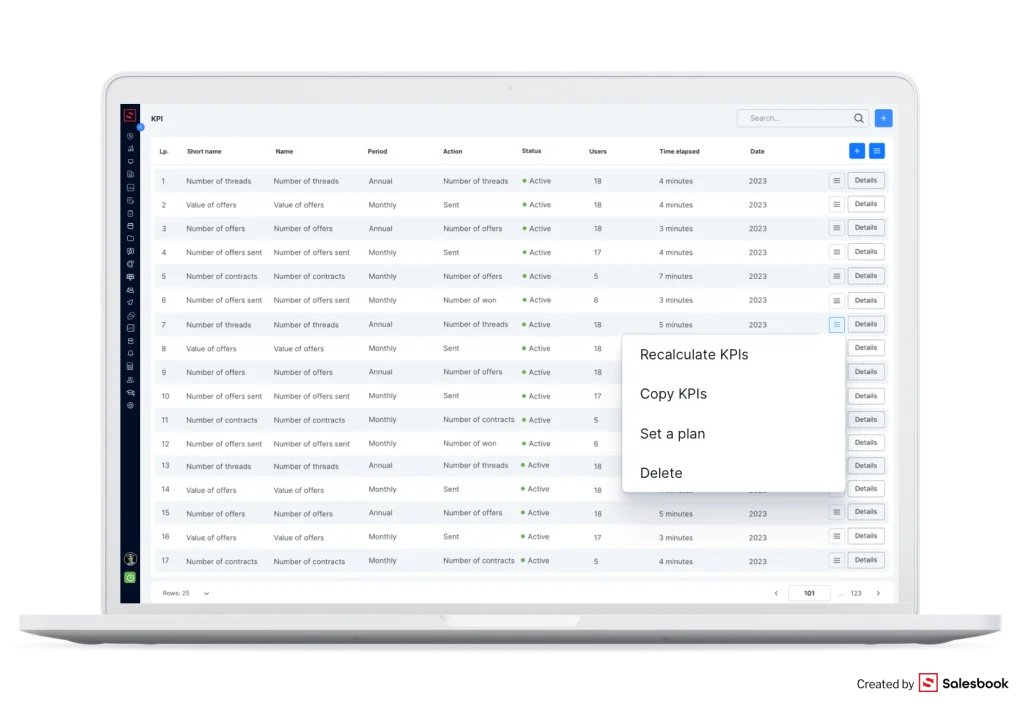Open the settings gear in the sidebar
This screenshot has width=1024, height=706.
tap(131, 405)
